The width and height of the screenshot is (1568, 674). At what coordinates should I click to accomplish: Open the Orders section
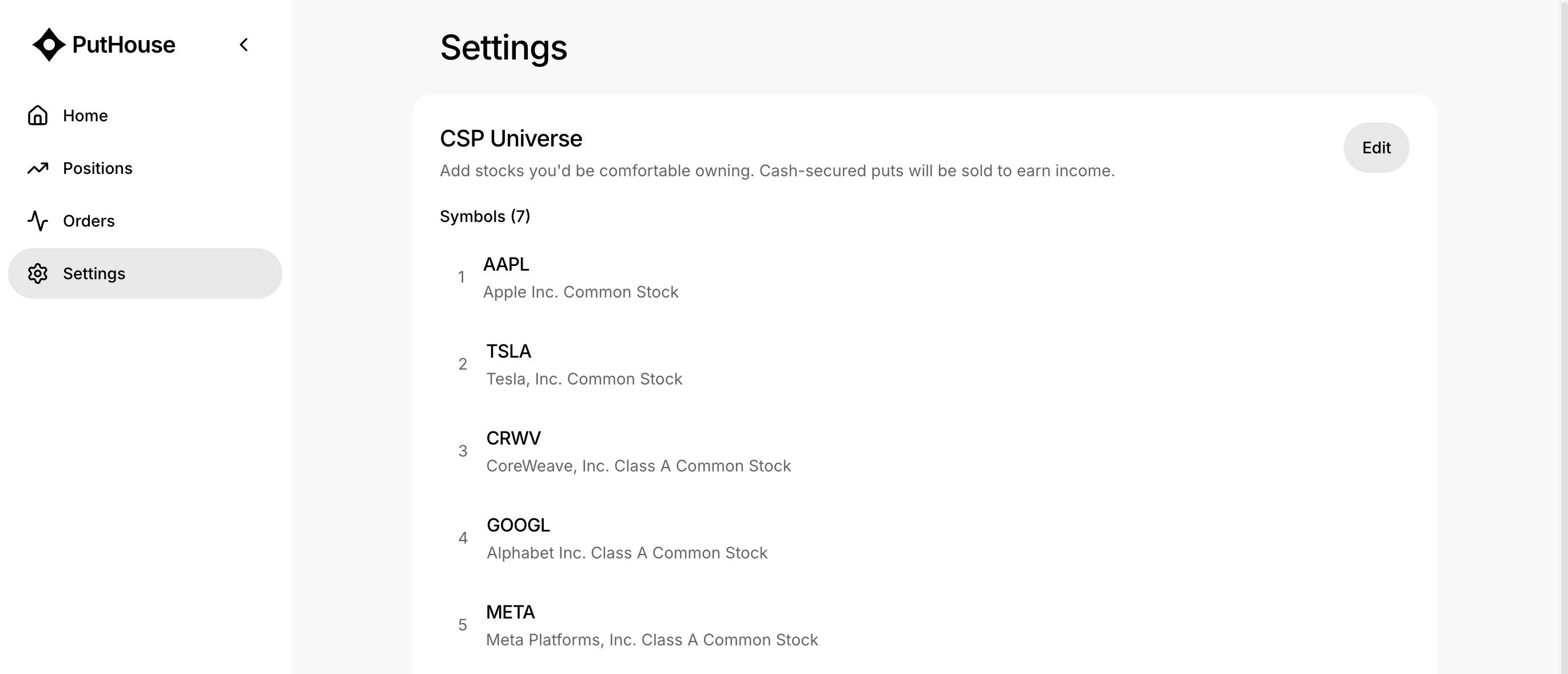coord(145,220)
